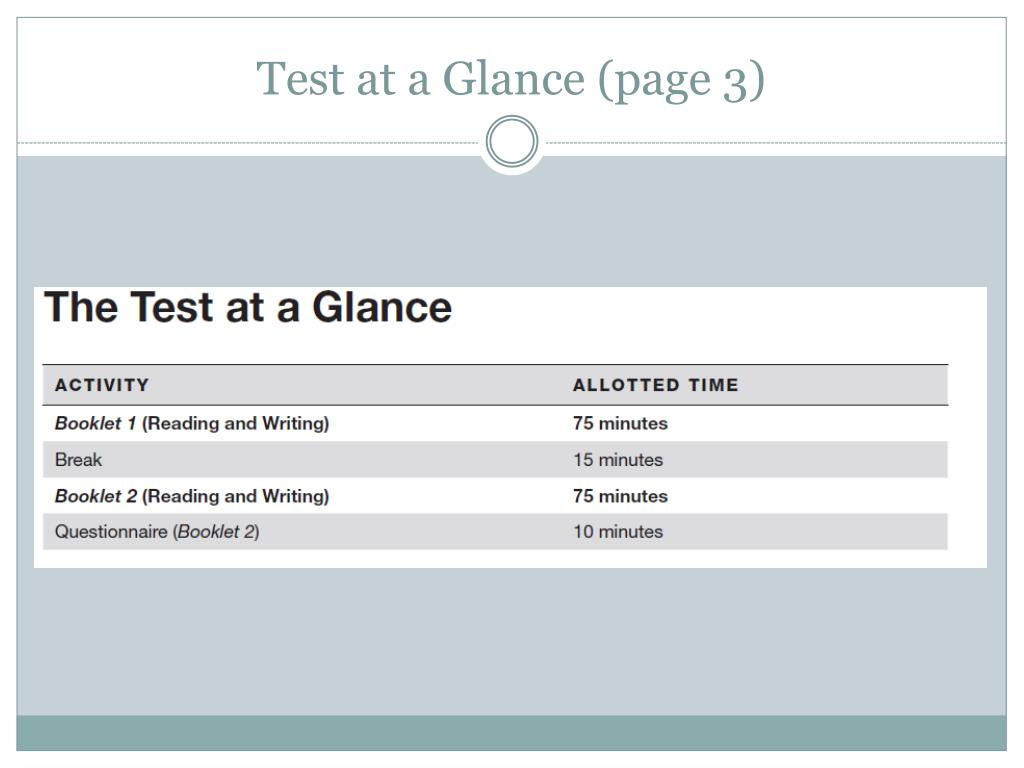Select the 'Questionnaire (Booklet 2)' cell
The width and height of the screenshot is (1024, 768).
157,532
